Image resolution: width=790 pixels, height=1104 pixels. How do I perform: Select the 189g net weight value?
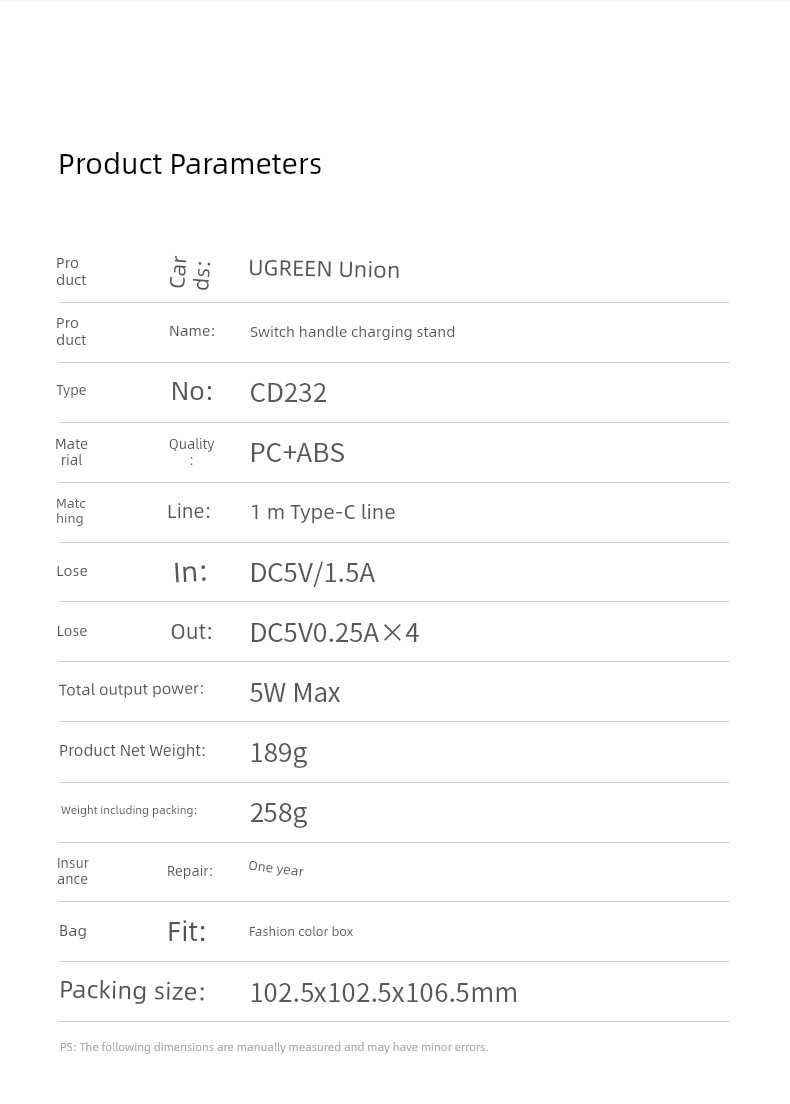click(x=278, y=753)
